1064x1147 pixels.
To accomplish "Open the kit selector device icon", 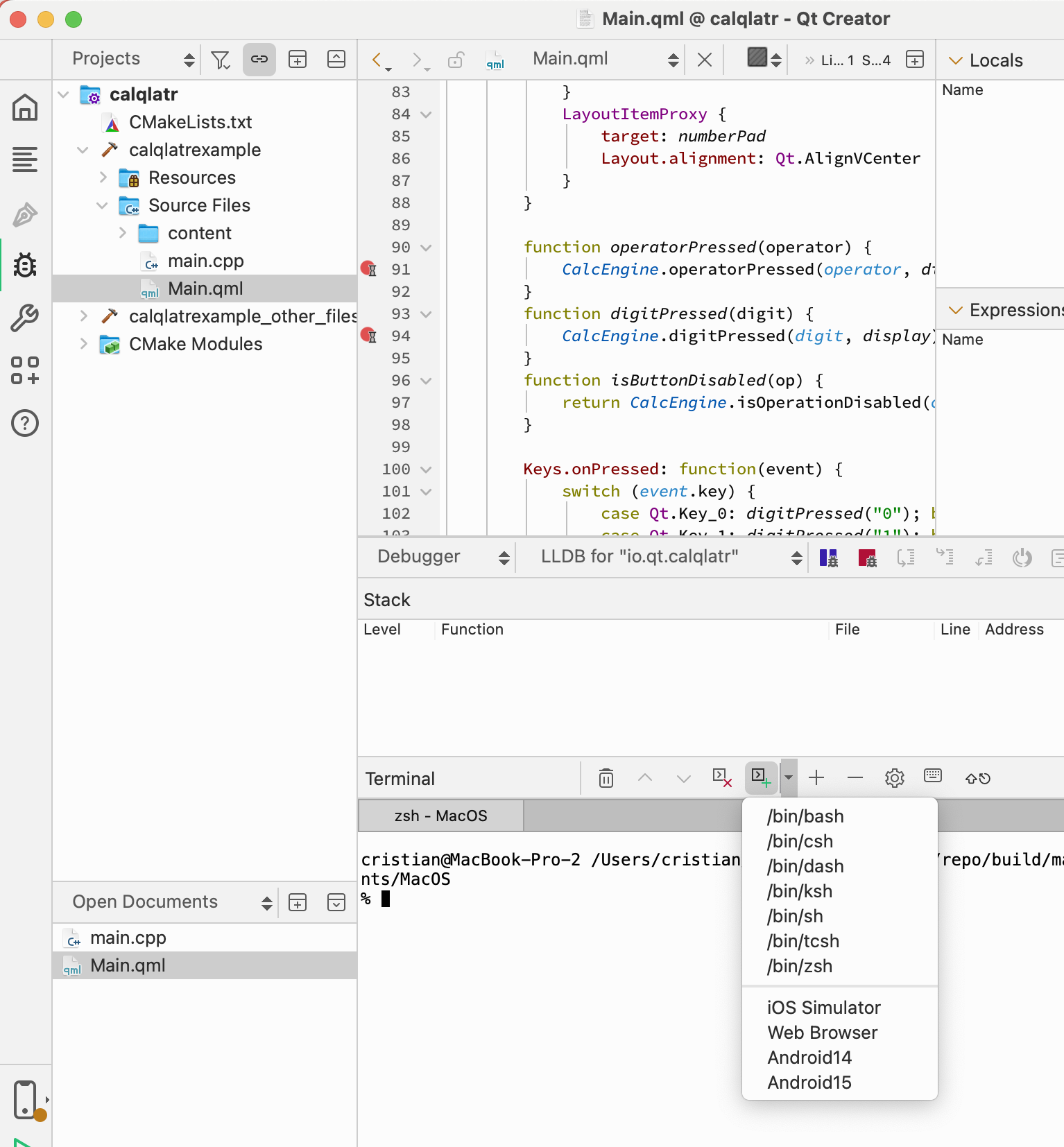I will pyautogui.click(x=28, y=1100).
